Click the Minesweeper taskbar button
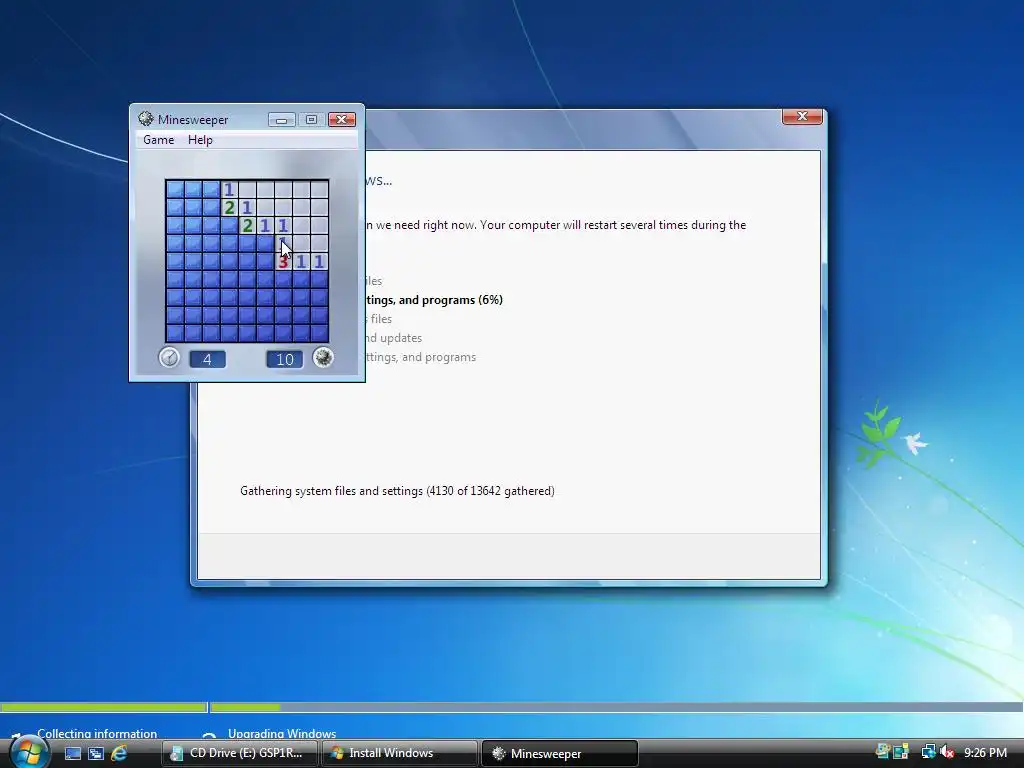Viewport: 1024px width, 768px height. tap(559, 754)
